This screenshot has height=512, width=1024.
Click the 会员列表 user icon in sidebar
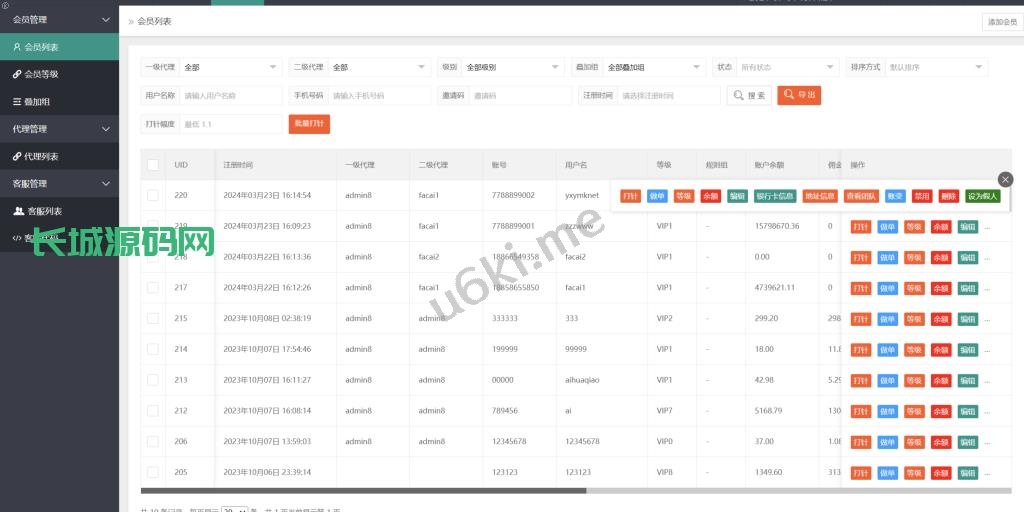[x=17, y=47]
